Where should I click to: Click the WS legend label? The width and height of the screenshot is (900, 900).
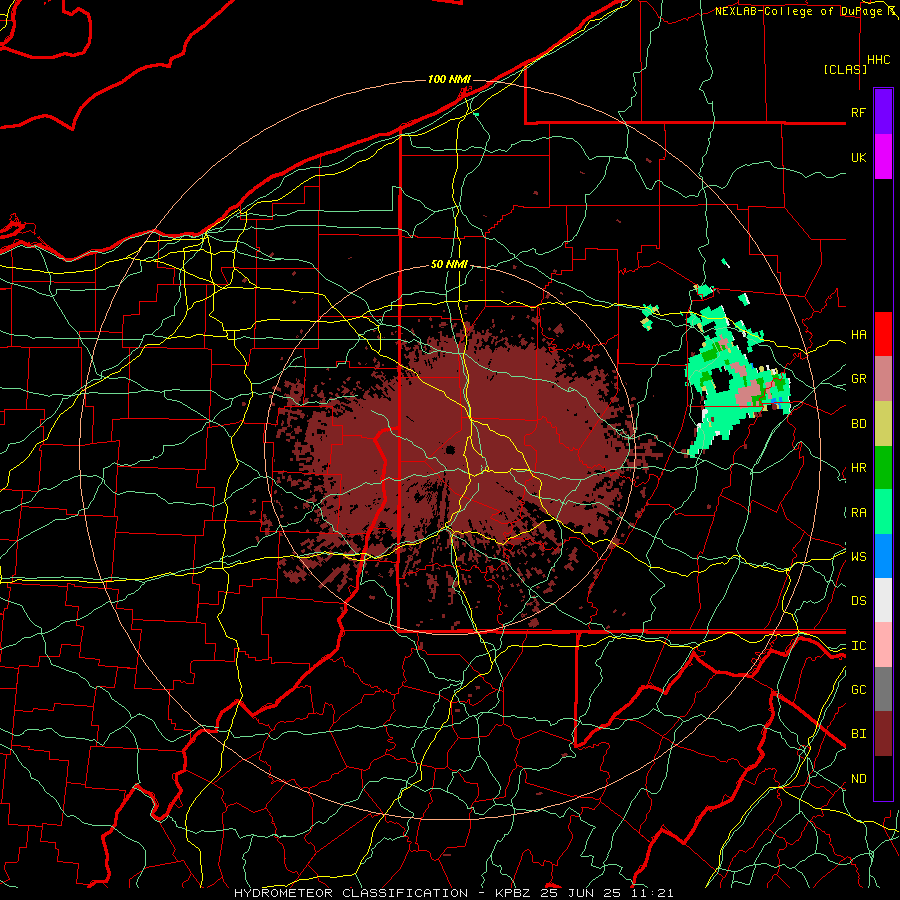point(858,557)
